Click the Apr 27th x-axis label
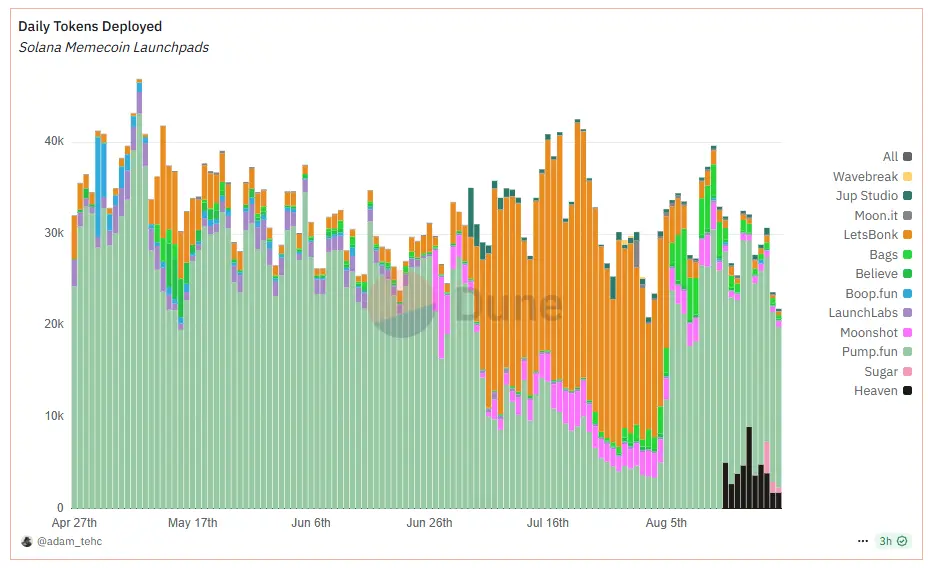Viewport: 928px width, 568px height. click(74, 523)
